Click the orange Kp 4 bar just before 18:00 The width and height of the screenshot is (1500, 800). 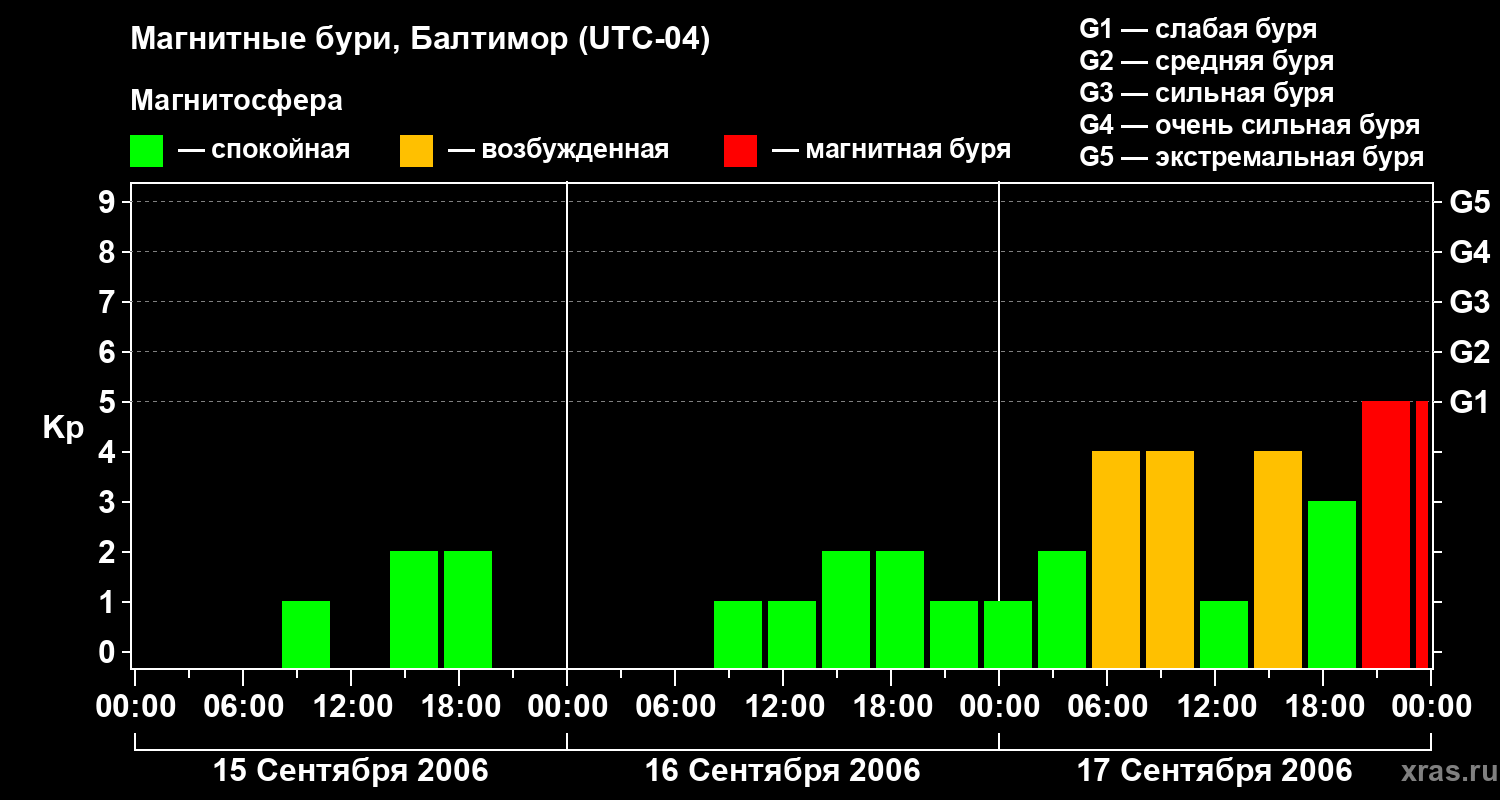[1278, 560]
